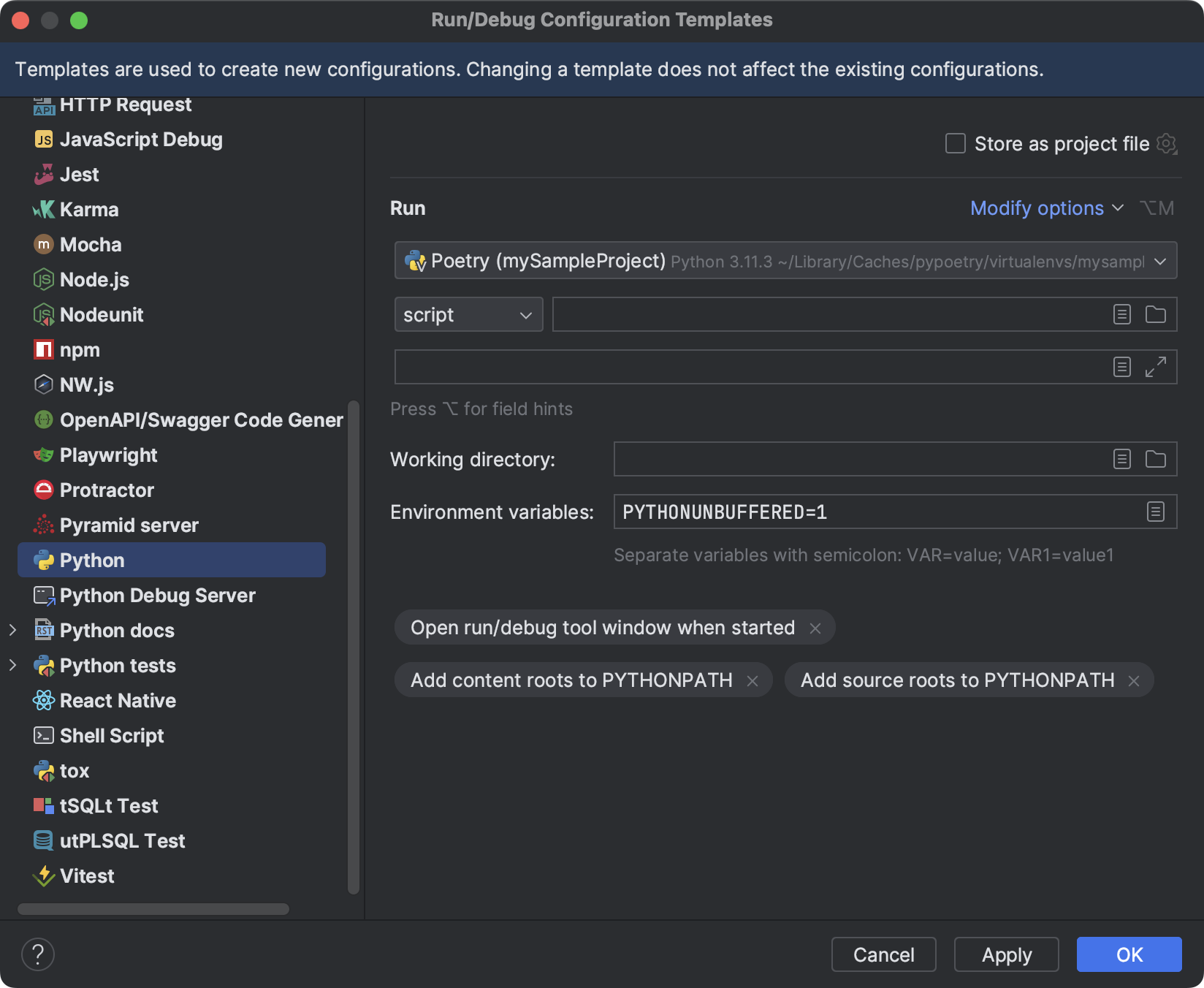Screen dimensions: 1204x988
Task: Open the script type dropdown
Action: [x=468, y=314]
